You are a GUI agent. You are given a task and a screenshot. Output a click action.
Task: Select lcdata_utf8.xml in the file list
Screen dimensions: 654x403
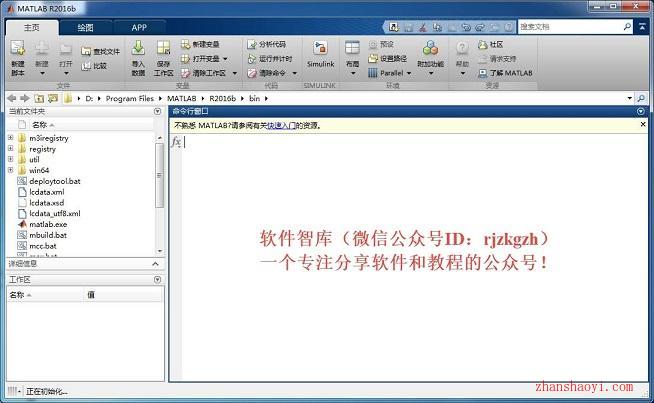(55, 214)
